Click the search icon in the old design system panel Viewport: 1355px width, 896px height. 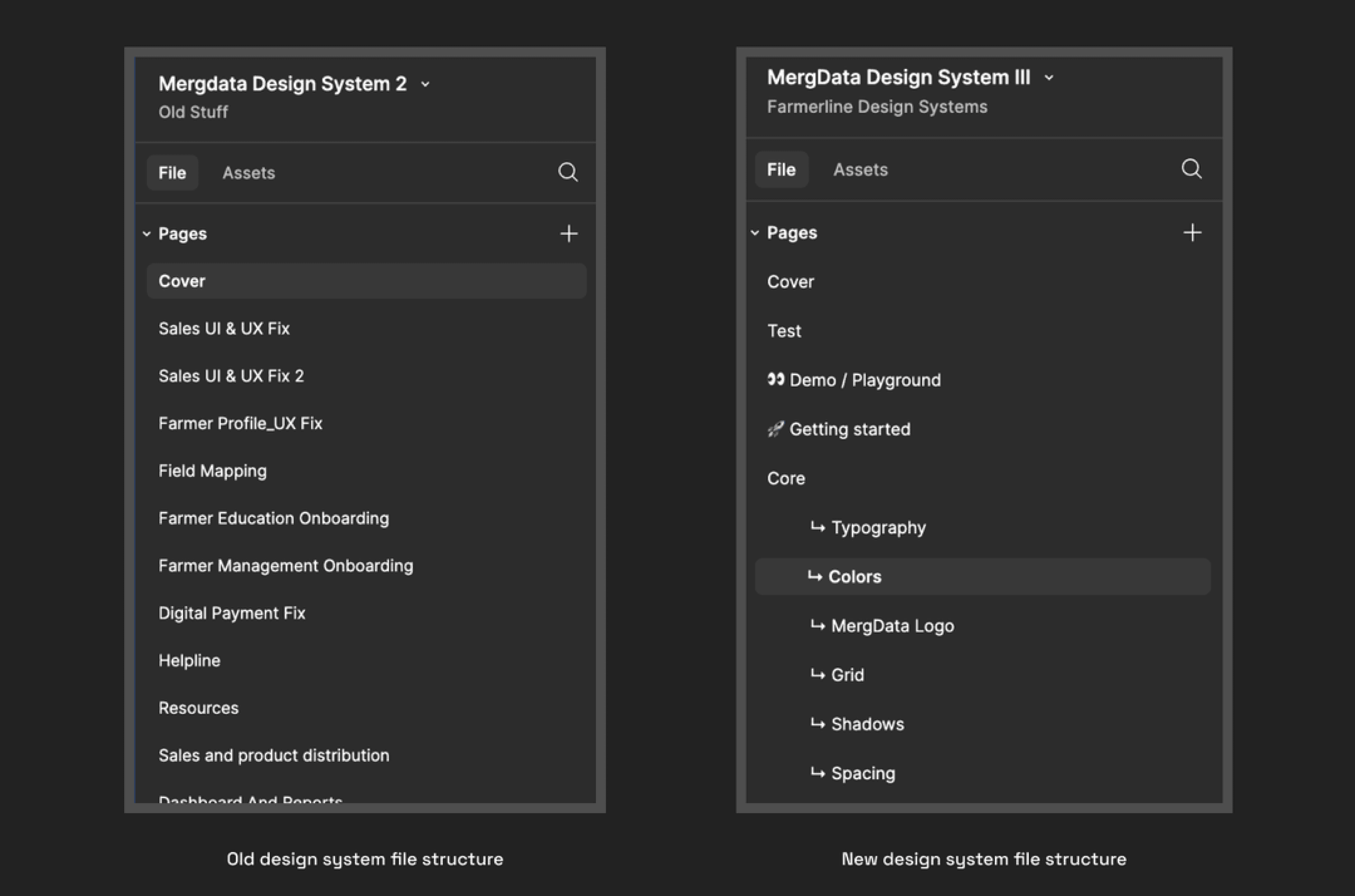(x=567, y=172)
